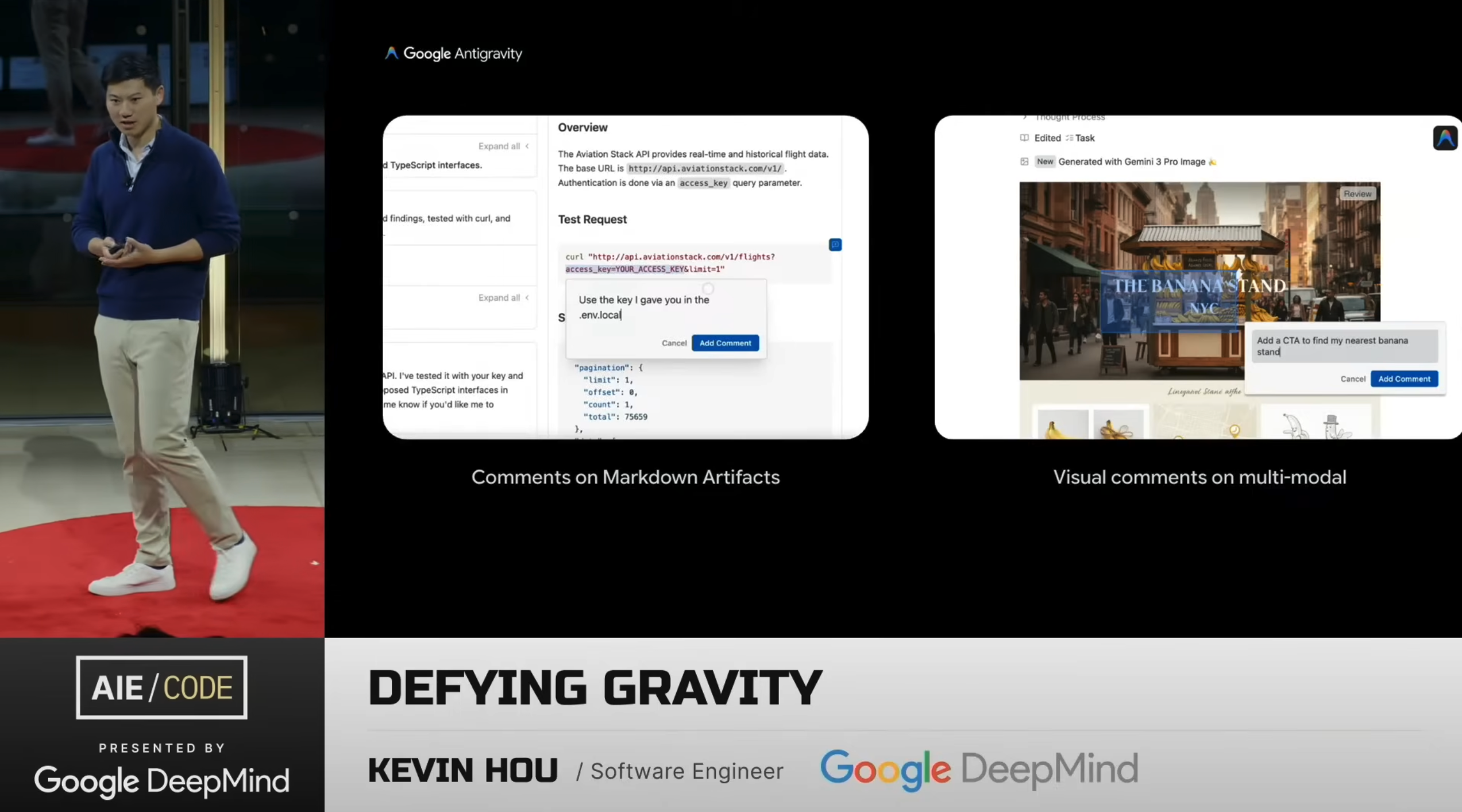This screenshot has width=1462, height=812.
Task: Click the Google Antigravity logo in slide header
Action: click(453, 53)
